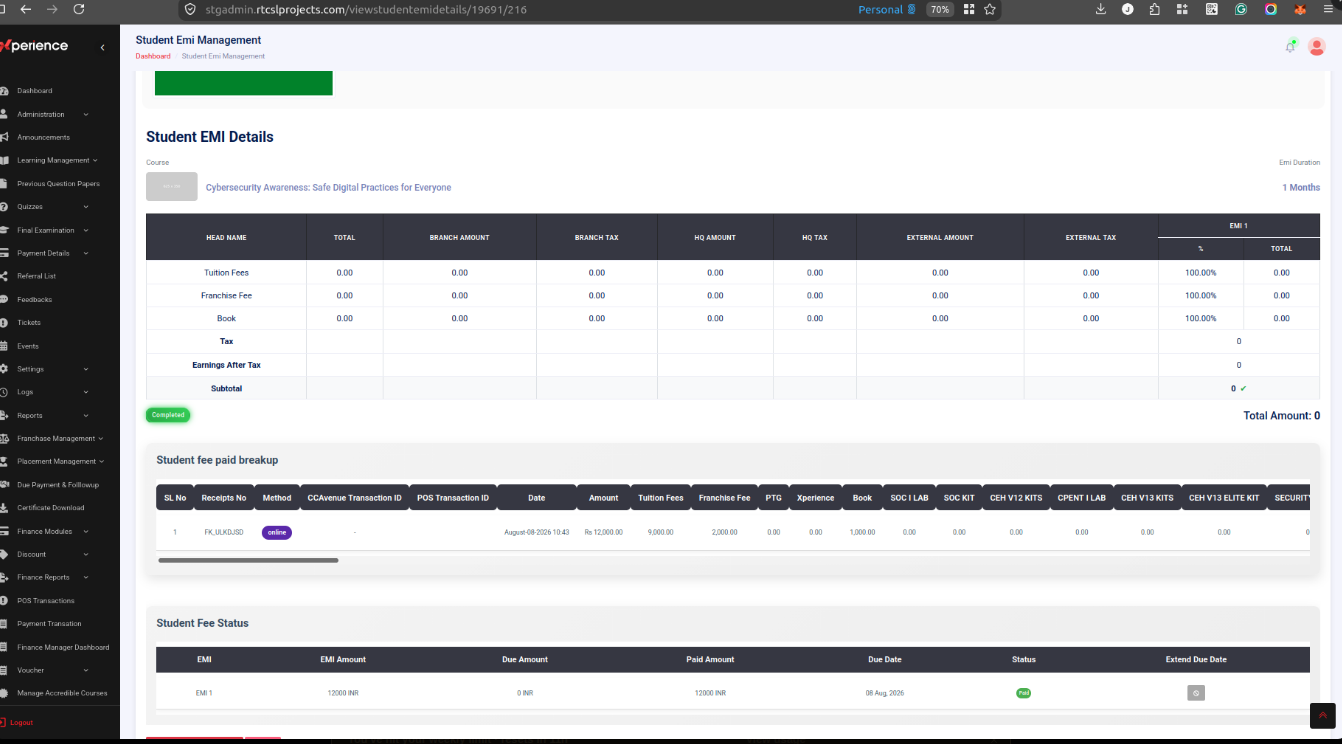Click the 1 Months EMI duration text
This screenshot has width=1342, height=744.
[x=1301, y=187]
